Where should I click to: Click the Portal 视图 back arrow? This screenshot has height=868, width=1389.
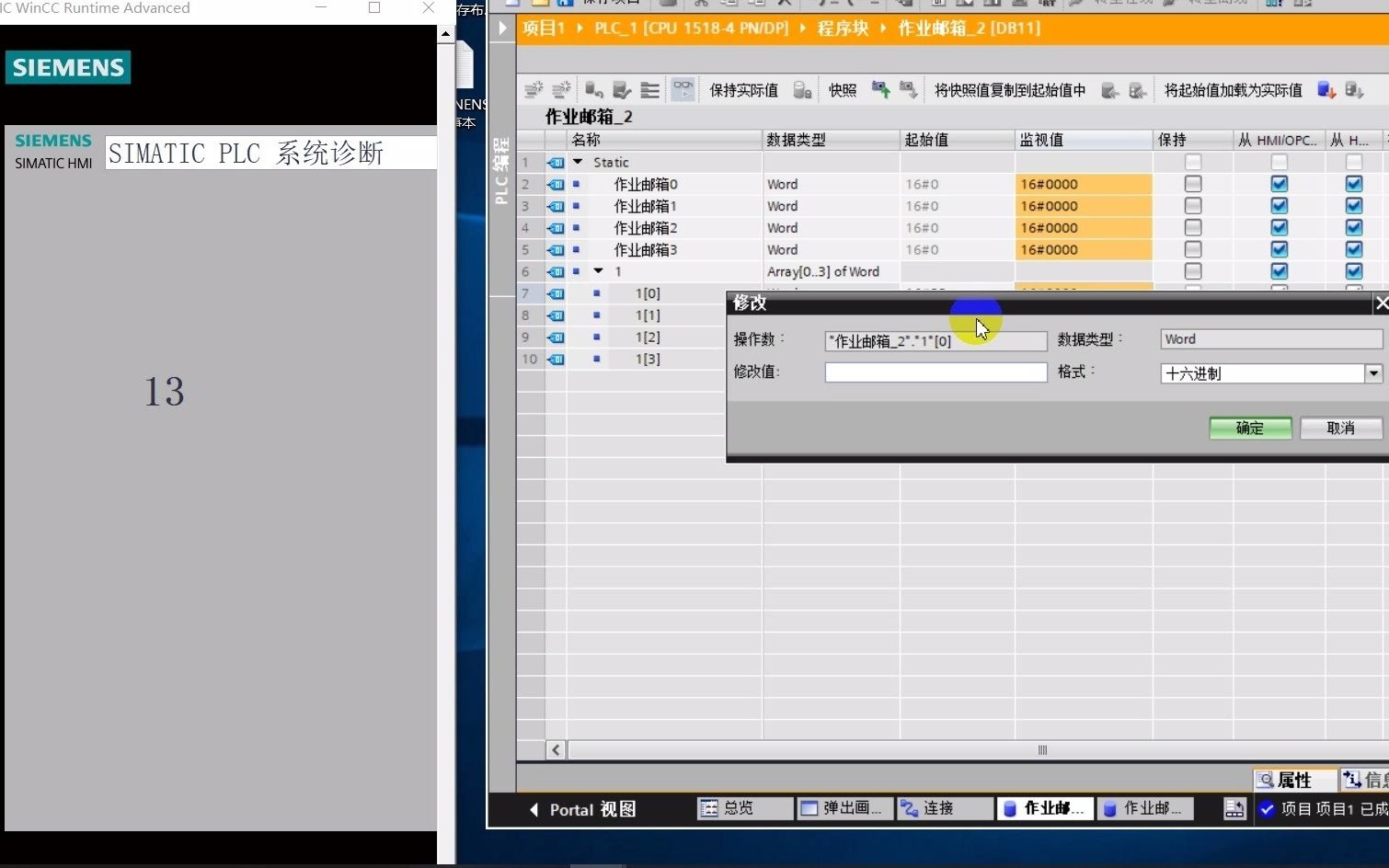534,809
